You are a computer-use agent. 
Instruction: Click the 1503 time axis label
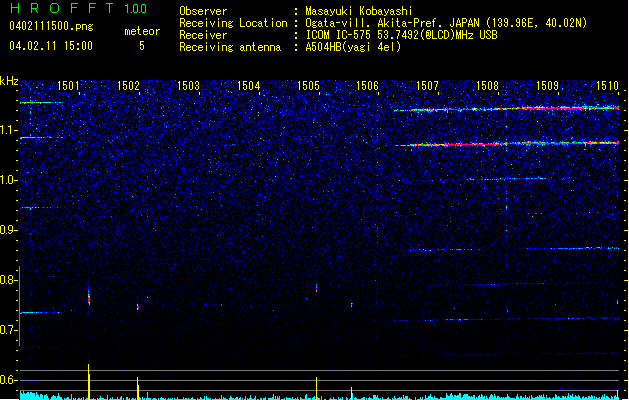pos(188,85)
